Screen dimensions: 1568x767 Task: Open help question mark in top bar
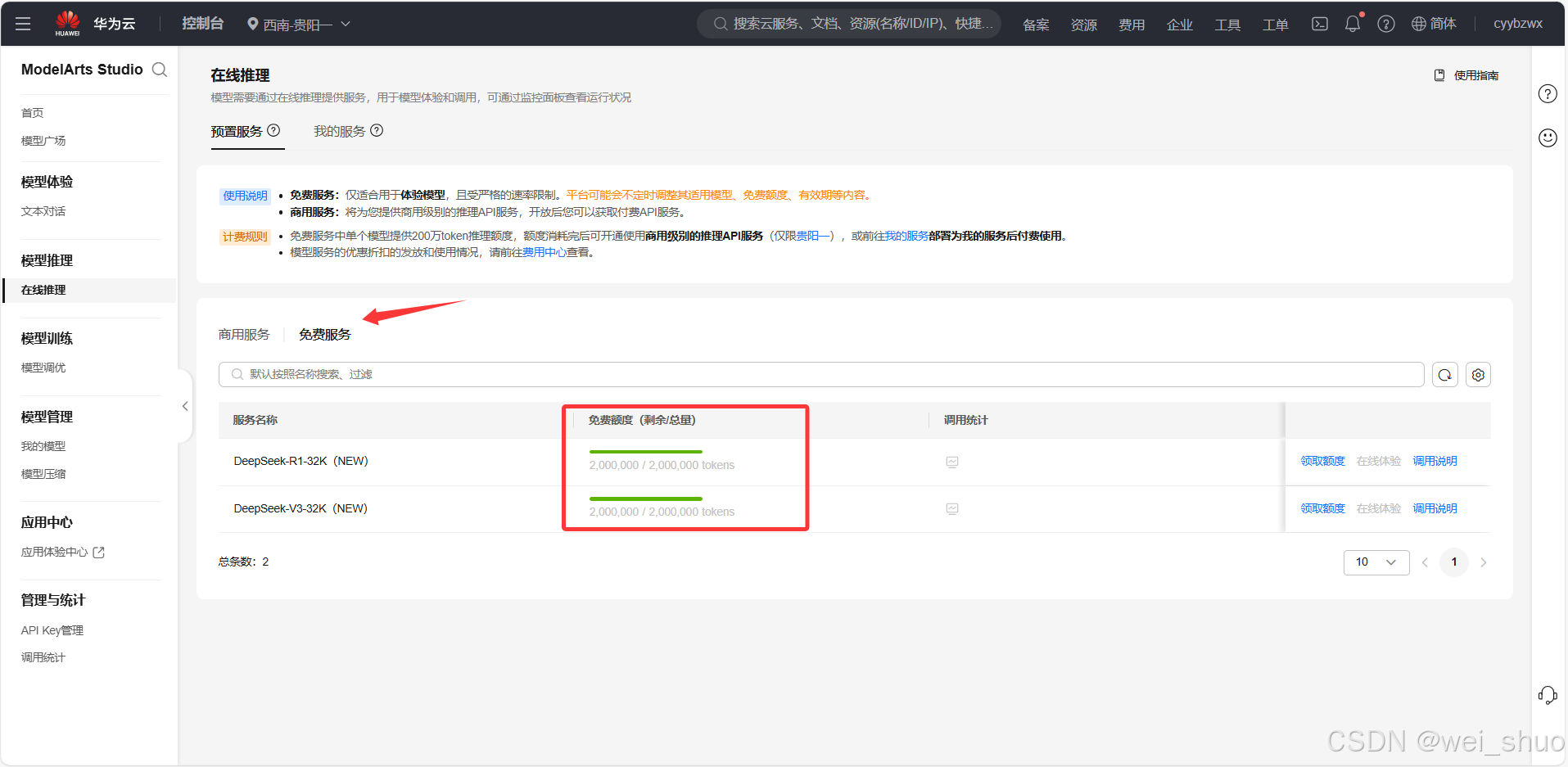[x=1385, y=24]
